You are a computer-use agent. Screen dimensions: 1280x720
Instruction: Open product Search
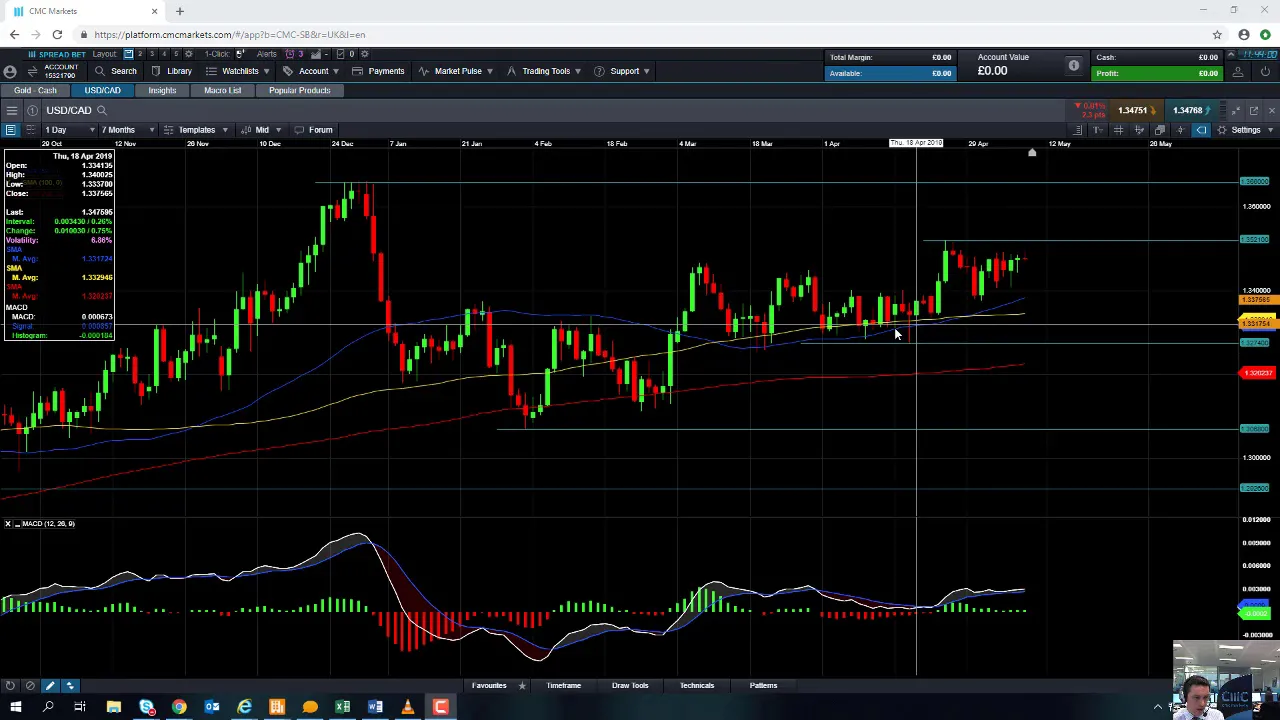pos(115,71)
